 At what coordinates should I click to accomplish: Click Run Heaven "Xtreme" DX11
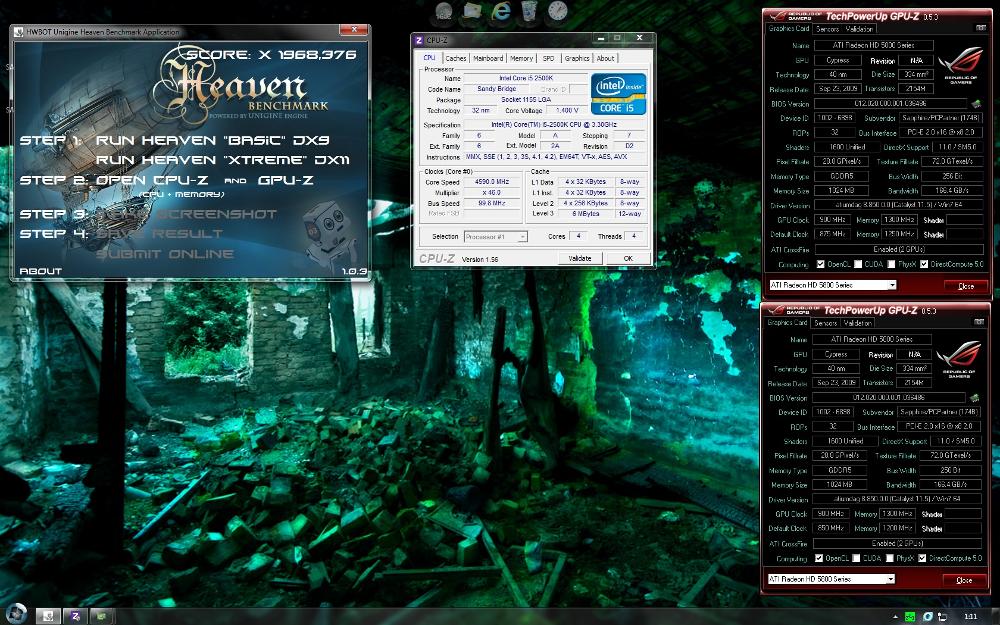[x=223, y=160]
